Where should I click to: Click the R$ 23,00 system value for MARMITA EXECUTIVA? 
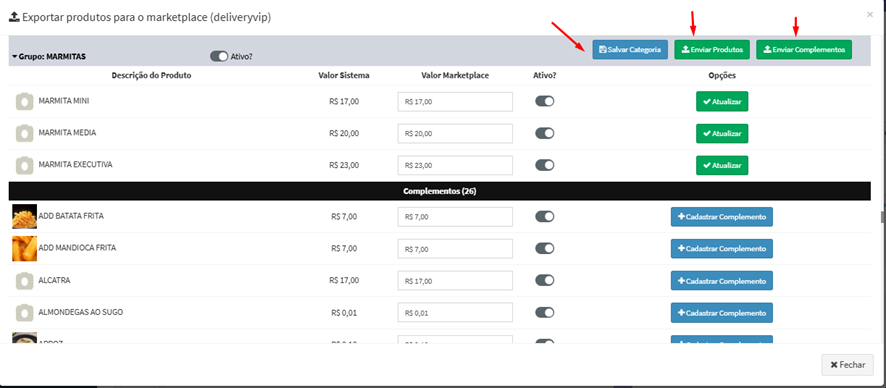(x=344, y=165)
